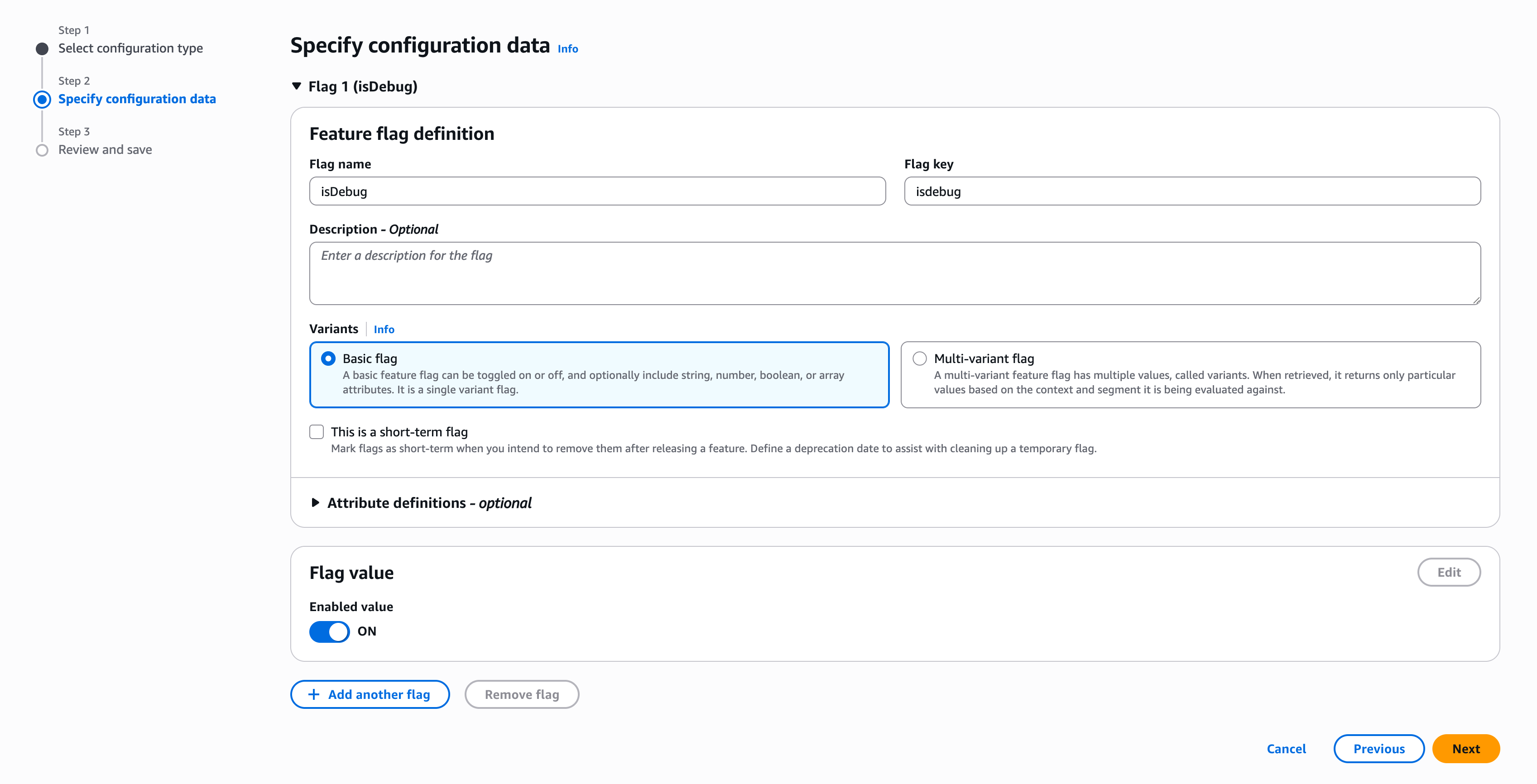Viewport: 1537px width, 784px height.
Task: Click the Flag name input field
Action: 597,191
